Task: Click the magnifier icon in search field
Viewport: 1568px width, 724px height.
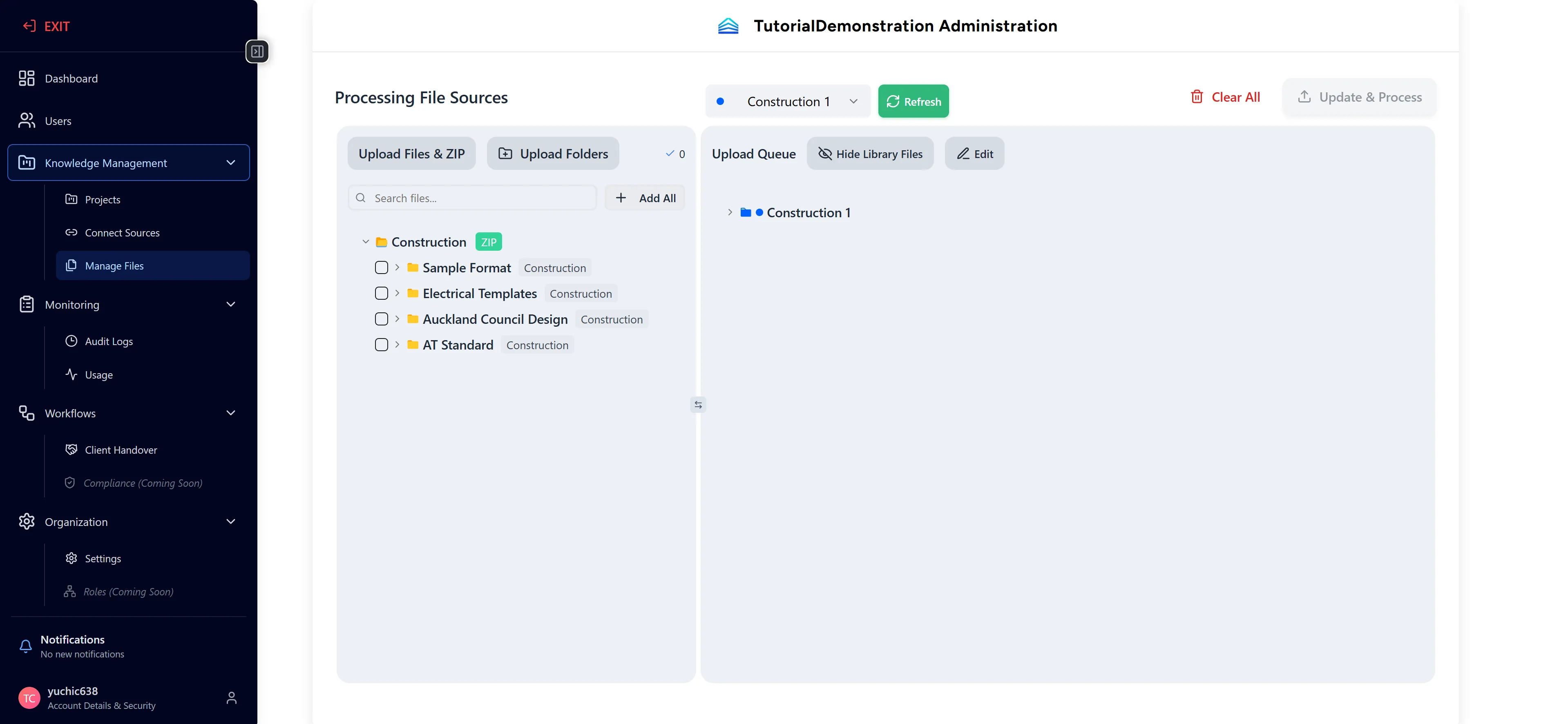Action: [361, 198]
